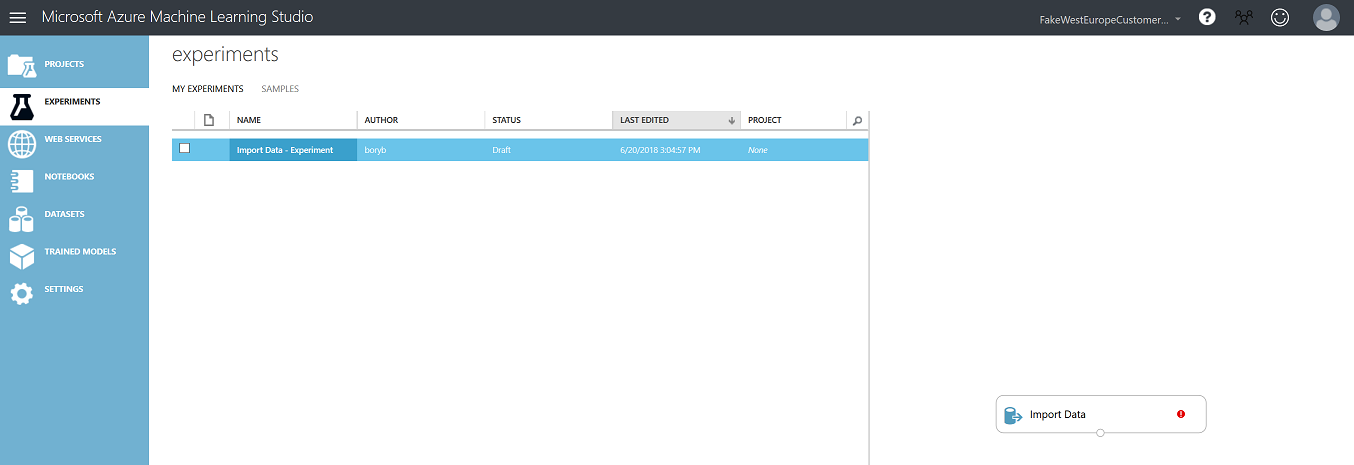This screenshot has height=465, width=1354.
Task: Switch to the Samples tab
Action: click(x=280, y=89)
